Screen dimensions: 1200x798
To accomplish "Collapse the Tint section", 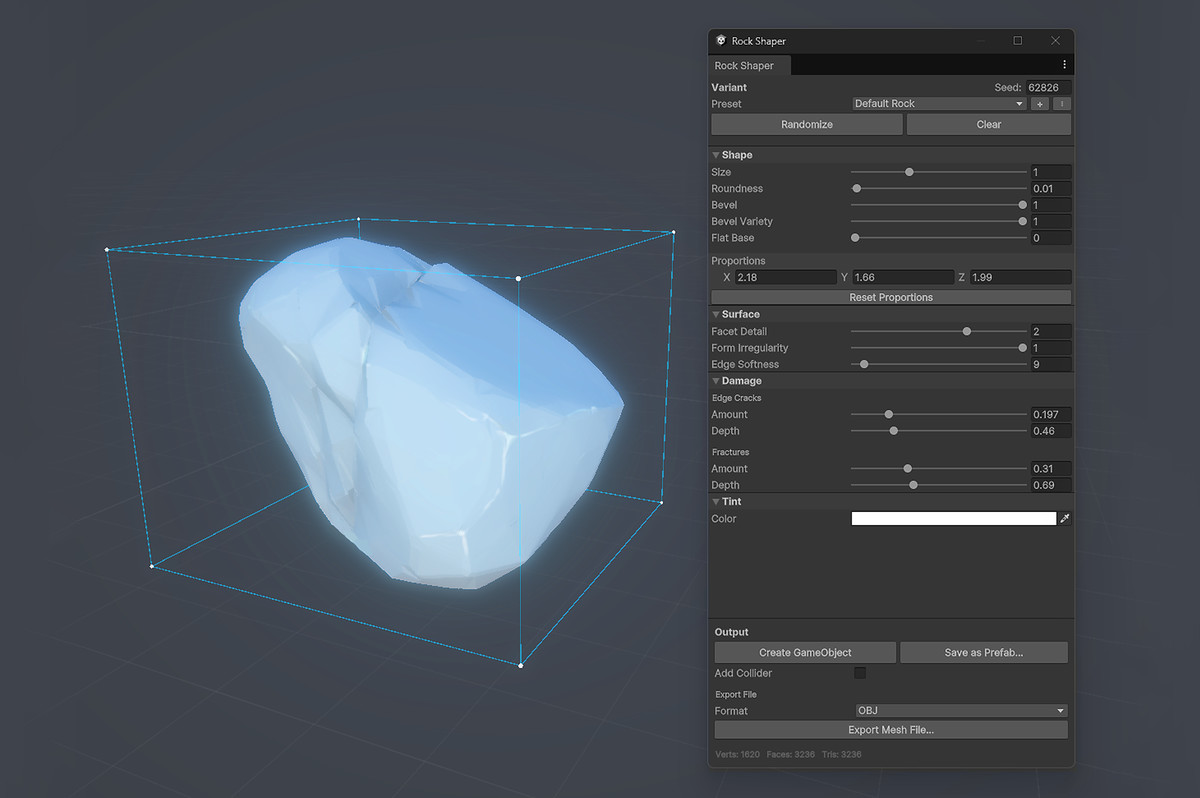I will 716,502.
